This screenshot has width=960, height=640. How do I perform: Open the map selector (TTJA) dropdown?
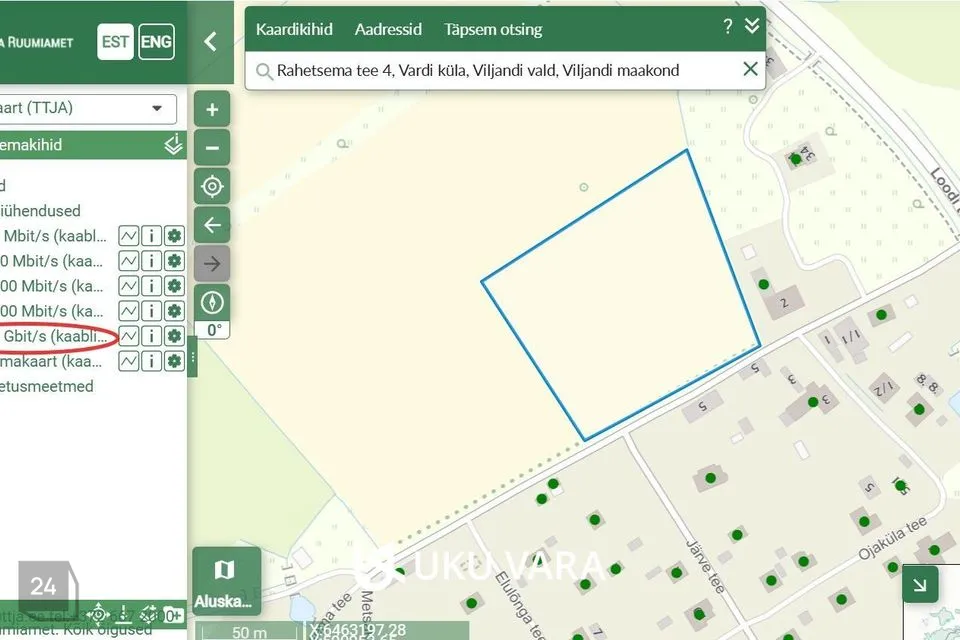[x=88, y=108]
